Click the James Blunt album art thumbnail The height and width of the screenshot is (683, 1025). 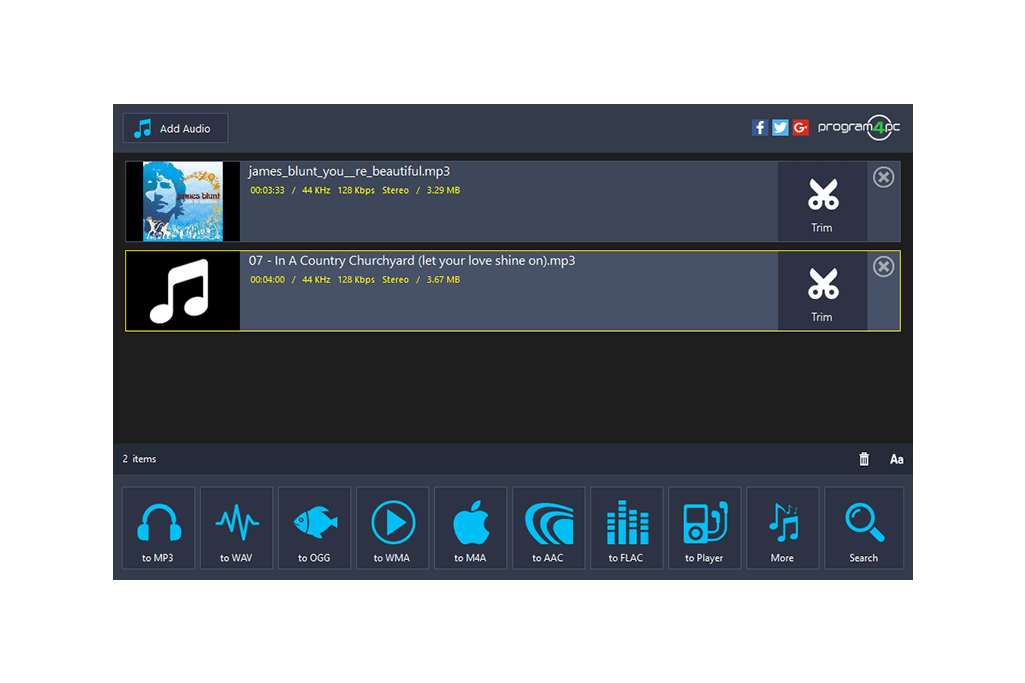(x=183, y=201)
